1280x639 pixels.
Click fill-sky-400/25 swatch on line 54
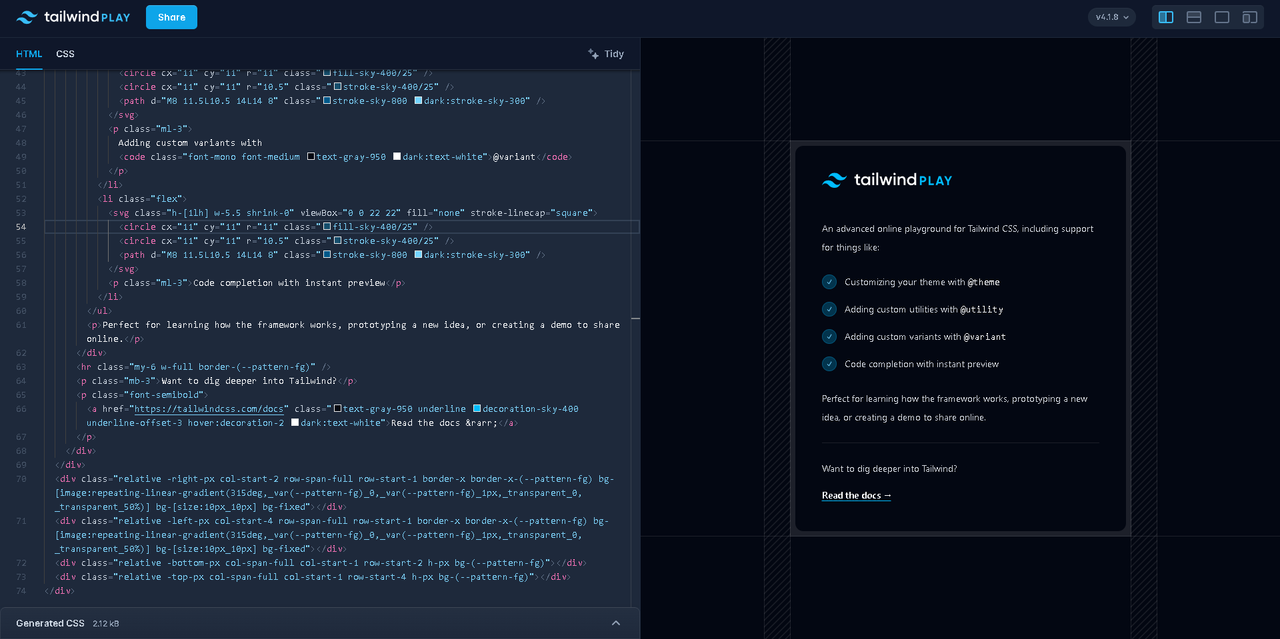[327, 227]
